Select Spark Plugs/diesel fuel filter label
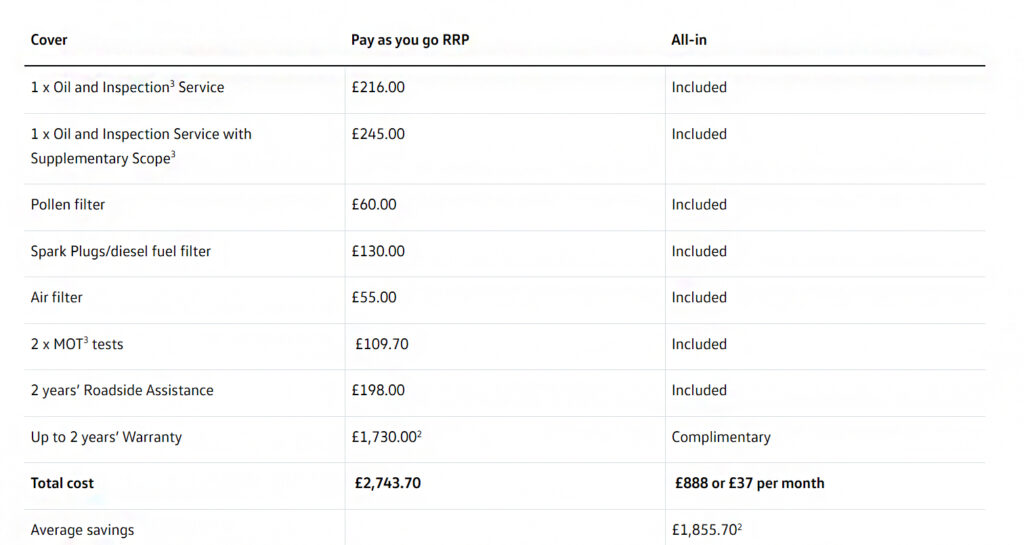 121,251
